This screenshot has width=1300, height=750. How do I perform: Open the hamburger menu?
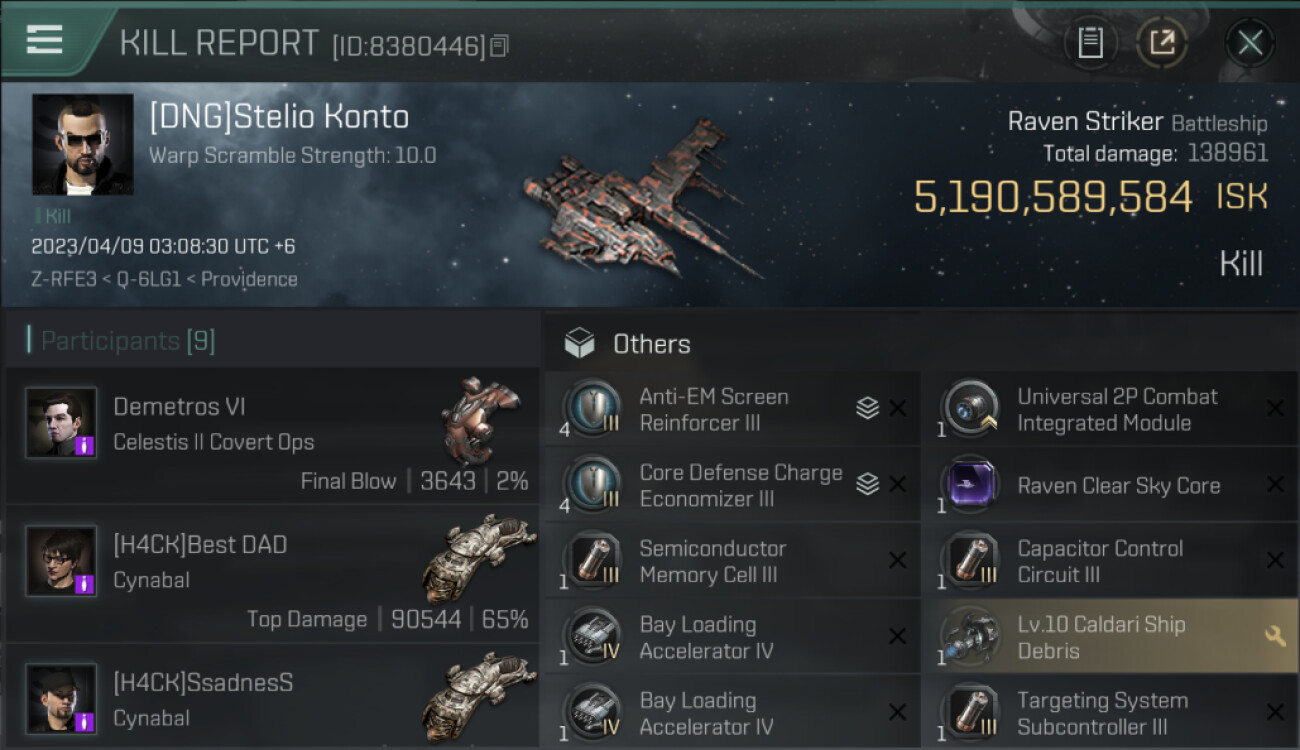pos(45,40)
